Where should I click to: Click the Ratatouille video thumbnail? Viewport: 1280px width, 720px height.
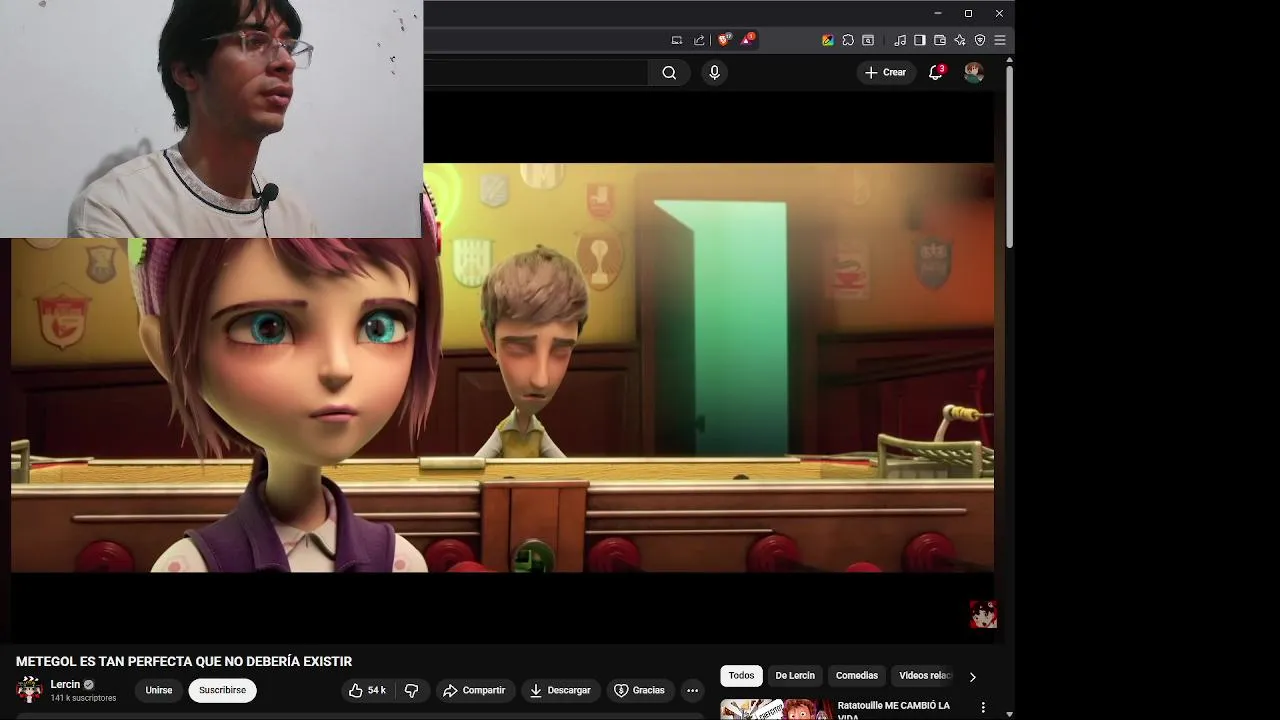[777, 709]
